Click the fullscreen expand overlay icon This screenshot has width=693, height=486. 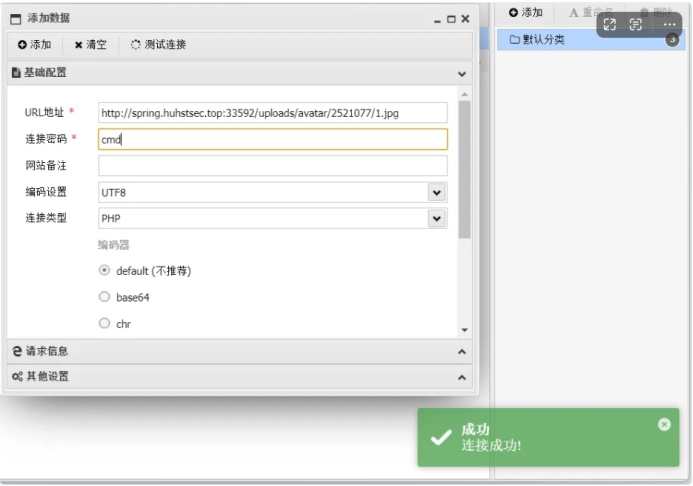coord(609,24)
